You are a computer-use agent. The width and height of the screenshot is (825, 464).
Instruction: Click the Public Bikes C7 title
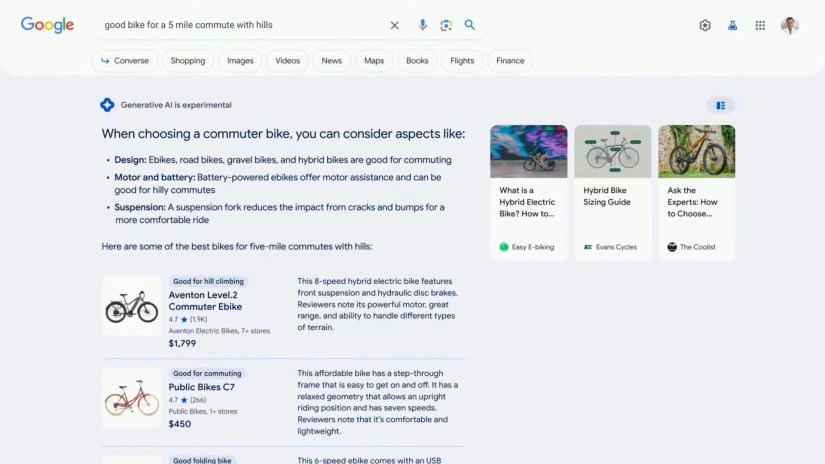[202, 387]
